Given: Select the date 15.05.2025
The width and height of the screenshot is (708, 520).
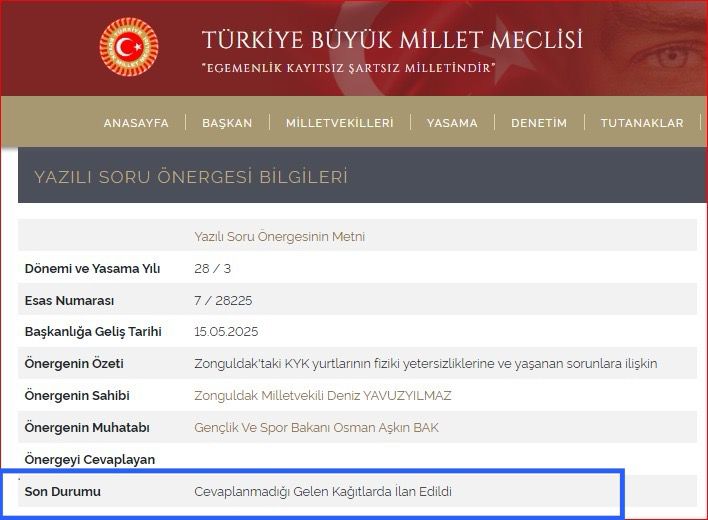Looking at the screenshot, I should click(x=226, y=332).
